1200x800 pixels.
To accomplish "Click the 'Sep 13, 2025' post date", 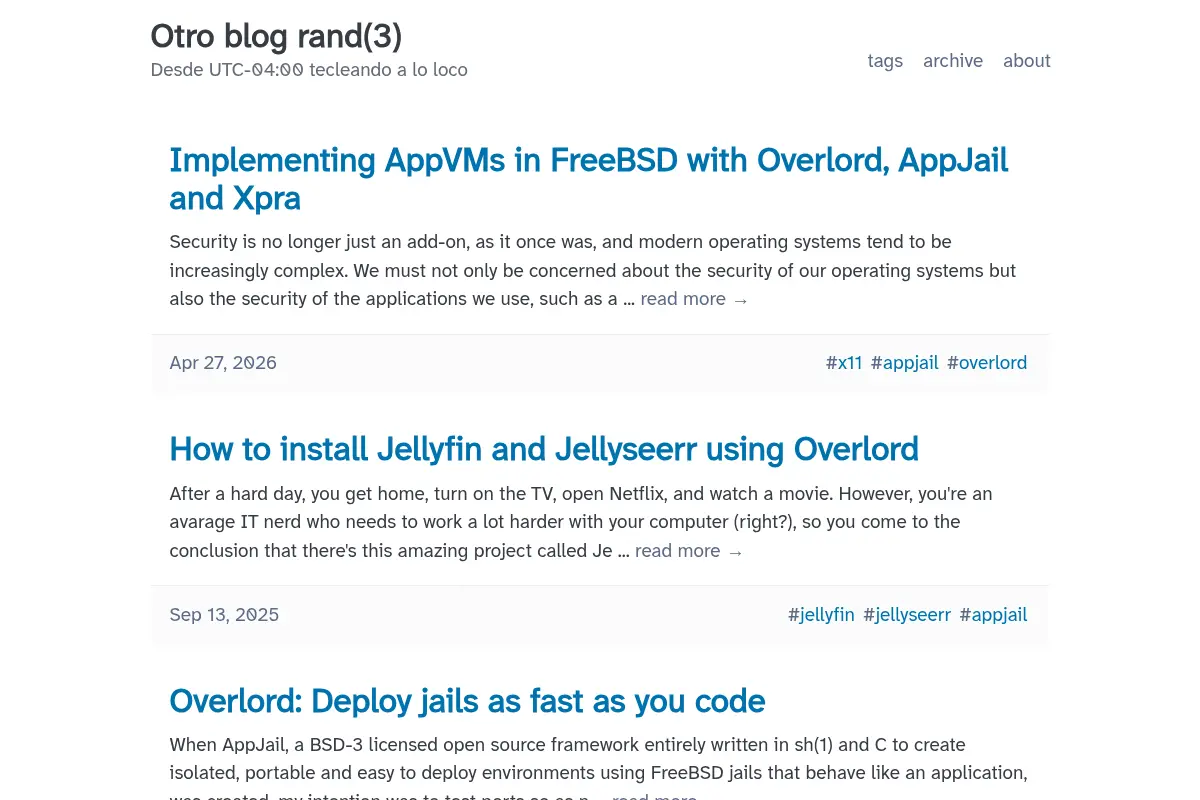I will 224,615.
